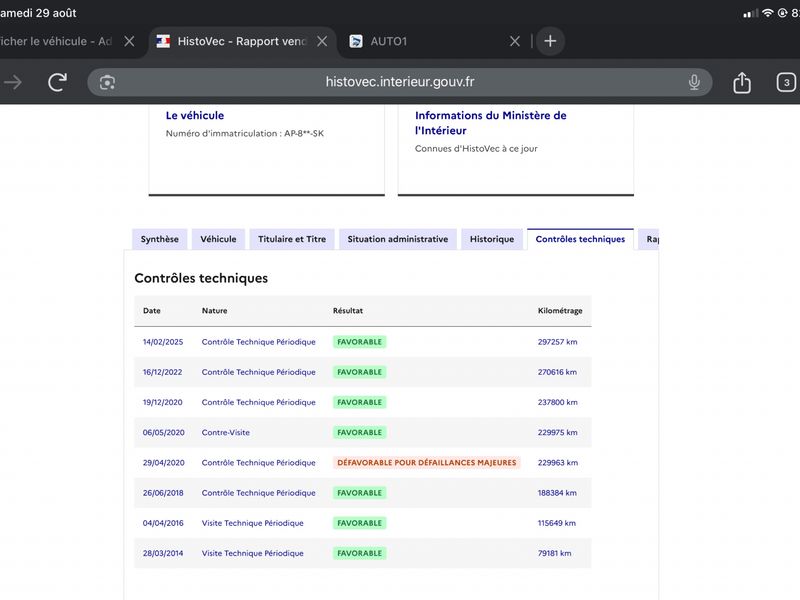Click the Kilométrage column header
The height and width of the screenshot is (600, 800).
click(560, 310)
